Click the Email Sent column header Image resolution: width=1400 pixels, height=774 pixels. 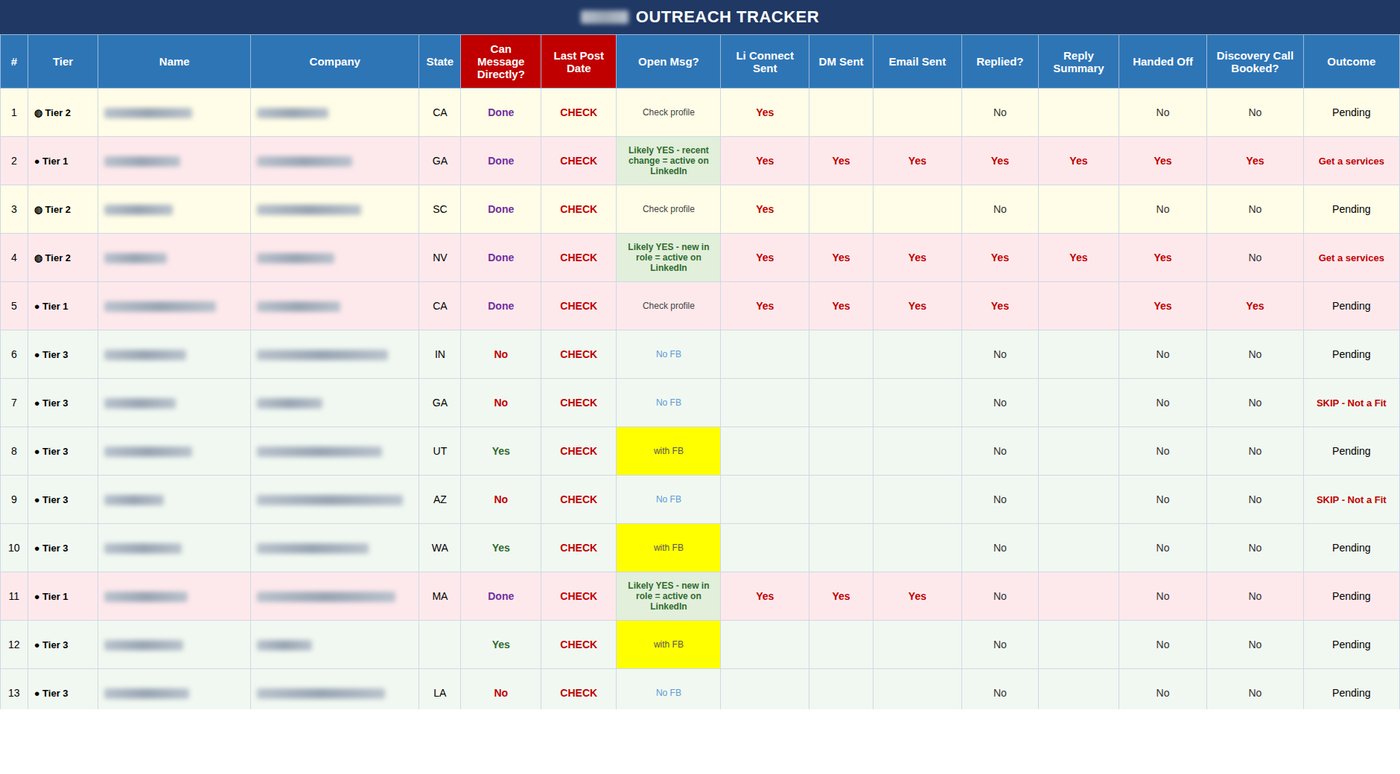click(x=917, y=61)
